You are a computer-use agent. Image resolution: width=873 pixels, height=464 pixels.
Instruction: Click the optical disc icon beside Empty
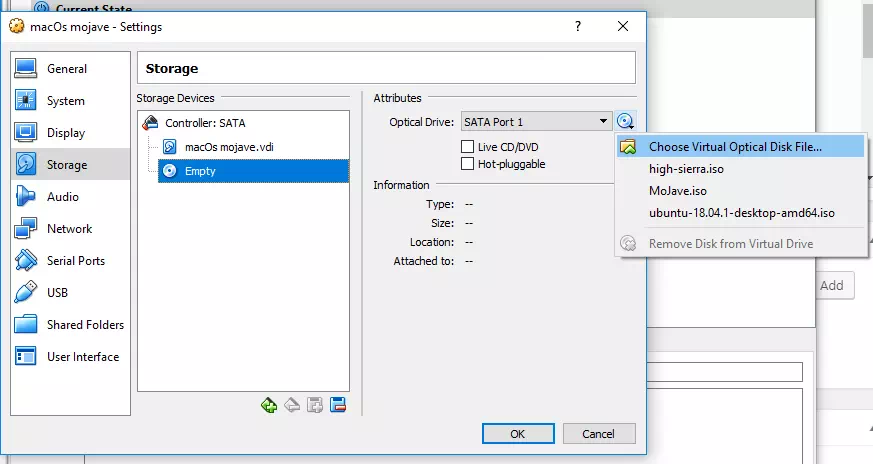170,171
